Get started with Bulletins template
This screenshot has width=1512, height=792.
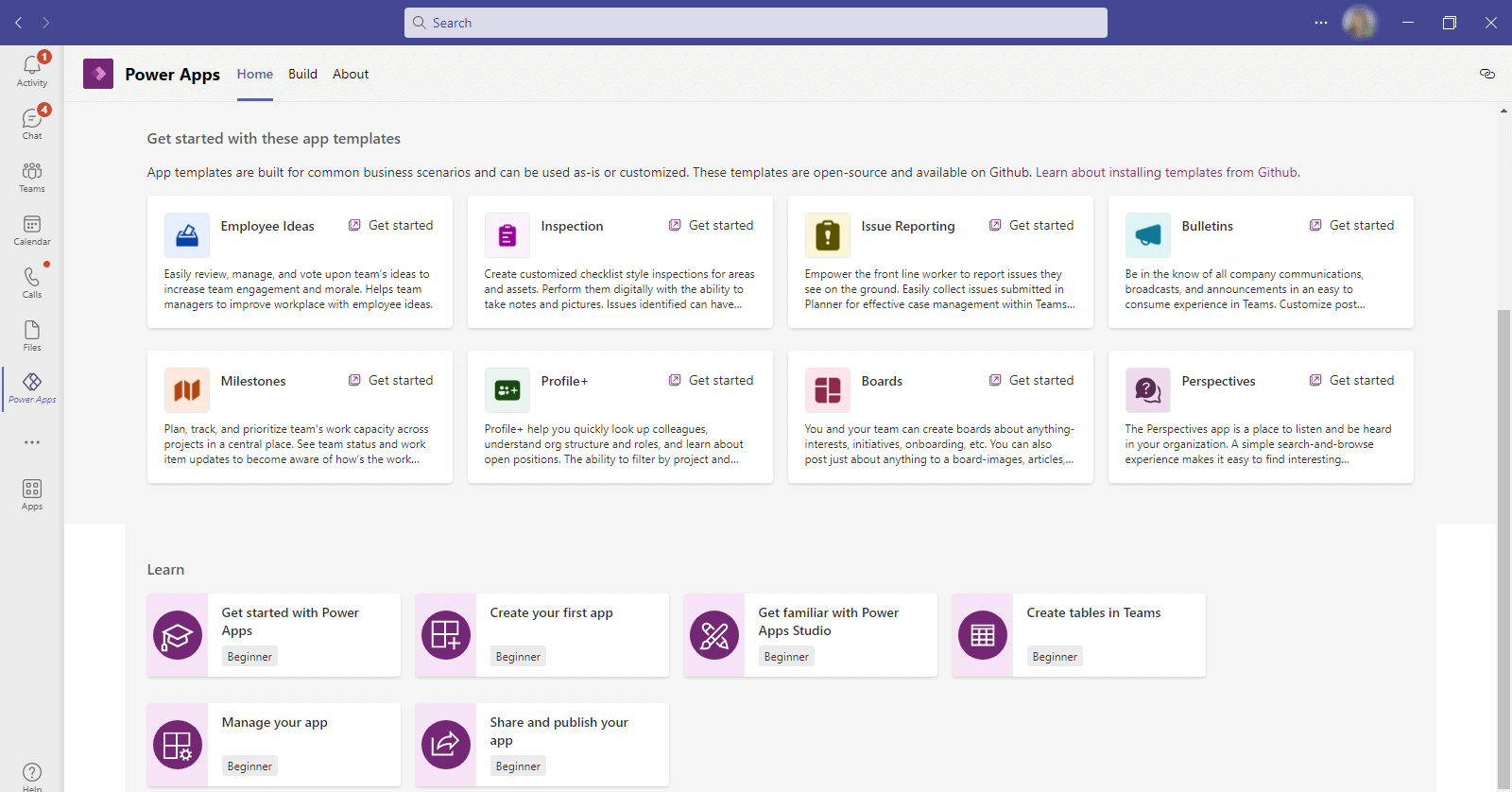pos(1352,225)
